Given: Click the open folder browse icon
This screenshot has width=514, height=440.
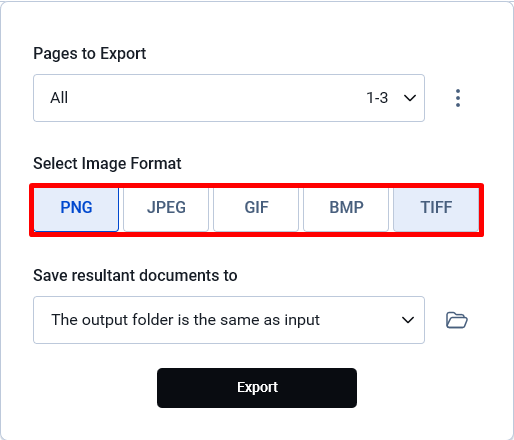Looking at the screenshot, I should (x=457, y=320).
